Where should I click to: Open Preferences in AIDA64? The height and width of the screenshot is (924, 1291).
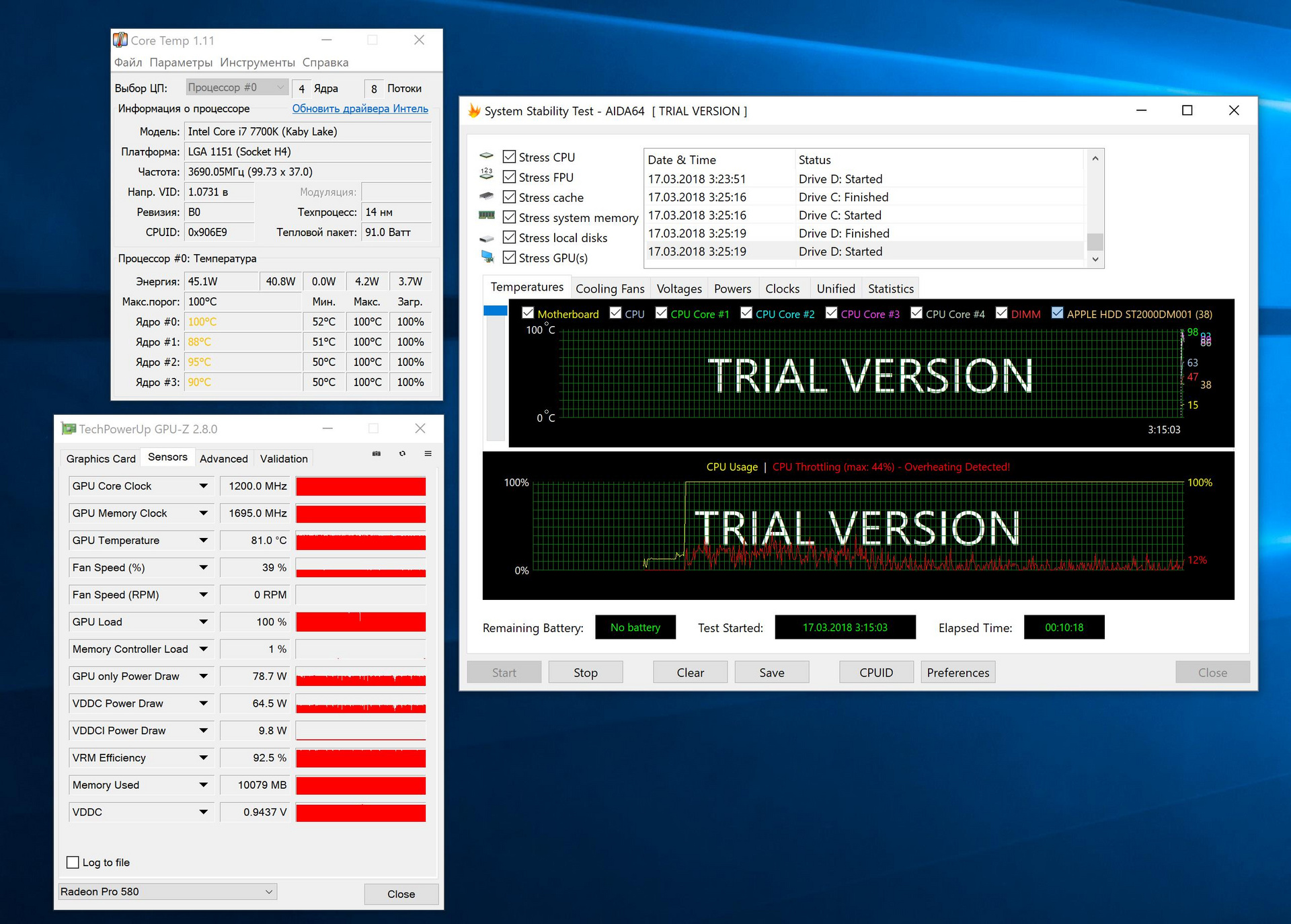[x=958, y=672]
